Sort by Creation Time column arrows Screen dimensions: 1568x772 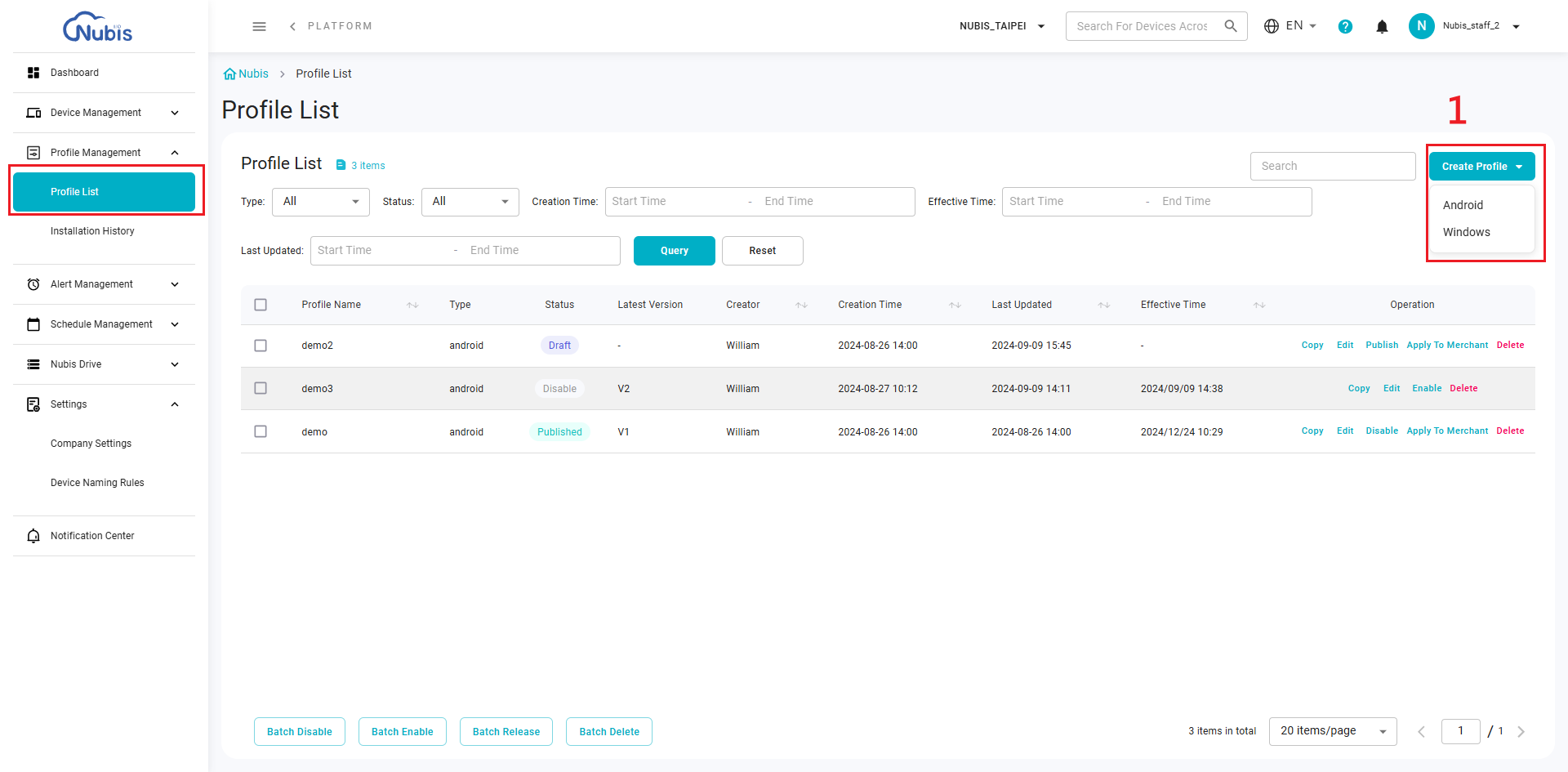[955, 306]
